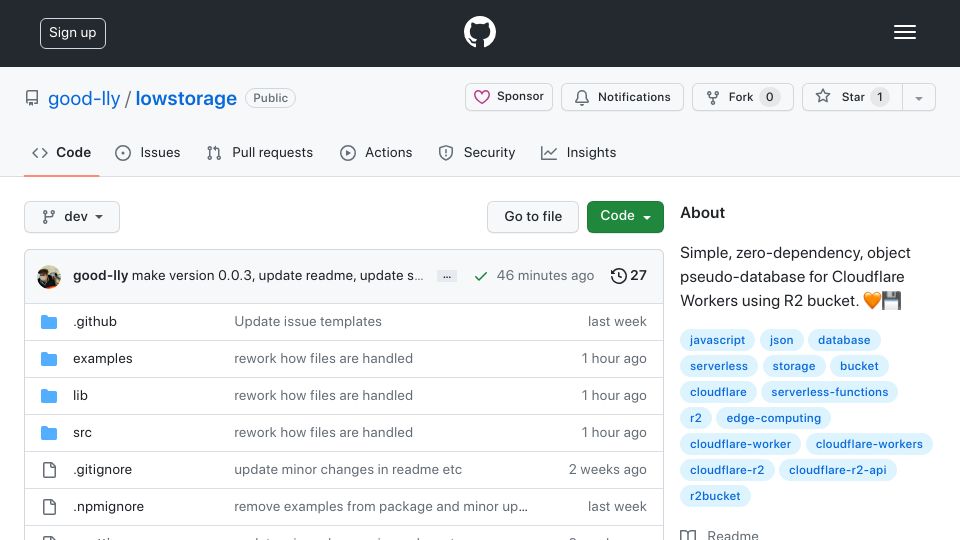Click the Go to file button
Image resolution: width=960 pixels, height=540 pixels.
tap(533, 217)
